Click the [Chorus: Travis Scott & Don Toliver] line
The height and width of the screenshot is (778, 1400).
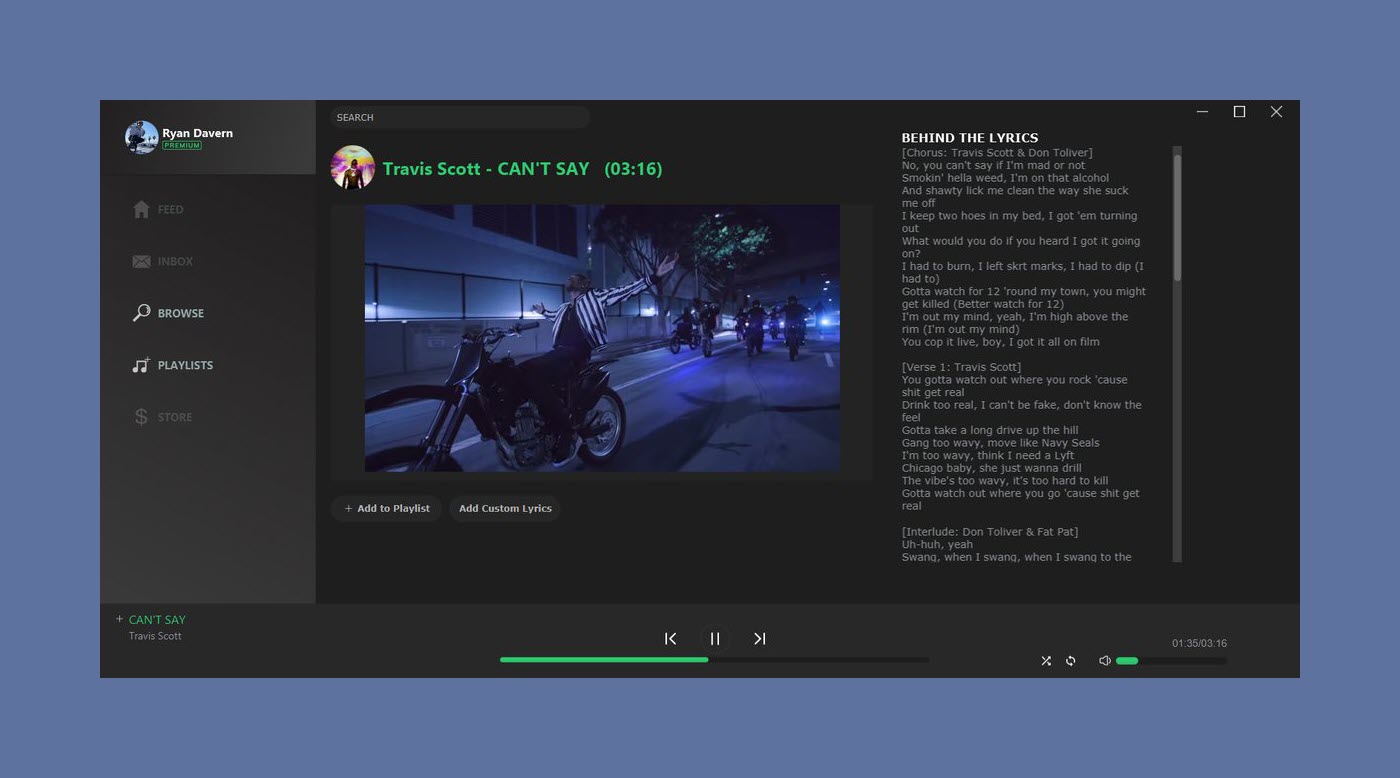[x=997, y=153]
